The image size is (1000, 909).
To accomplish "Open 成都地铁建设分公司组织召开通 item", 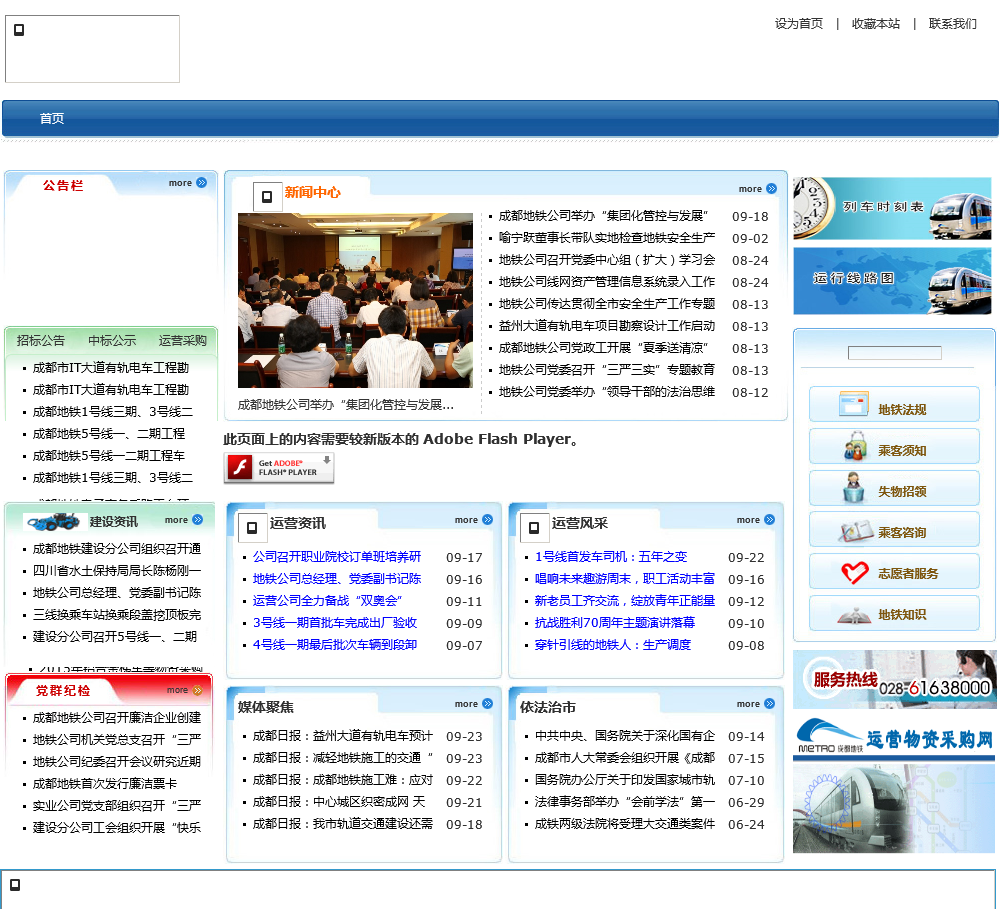I will point(117,549).
